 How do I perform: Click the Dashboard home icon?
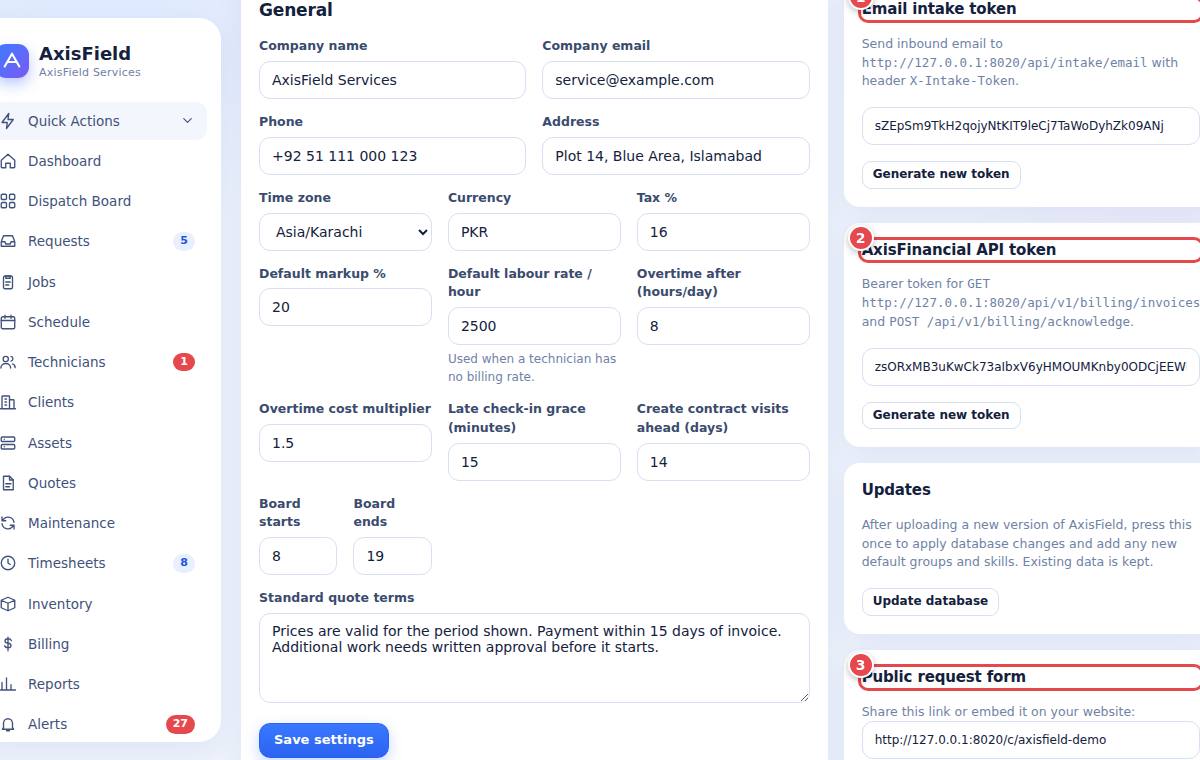[8, 161]
